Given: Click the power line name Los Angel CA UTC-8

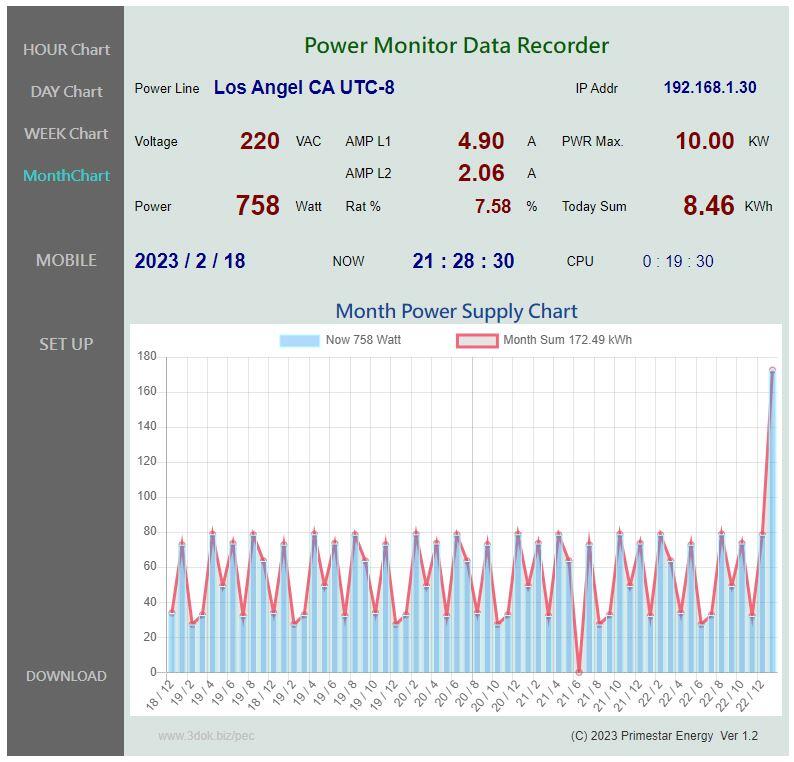Looking at the screenshot, I should click(304, 88).
